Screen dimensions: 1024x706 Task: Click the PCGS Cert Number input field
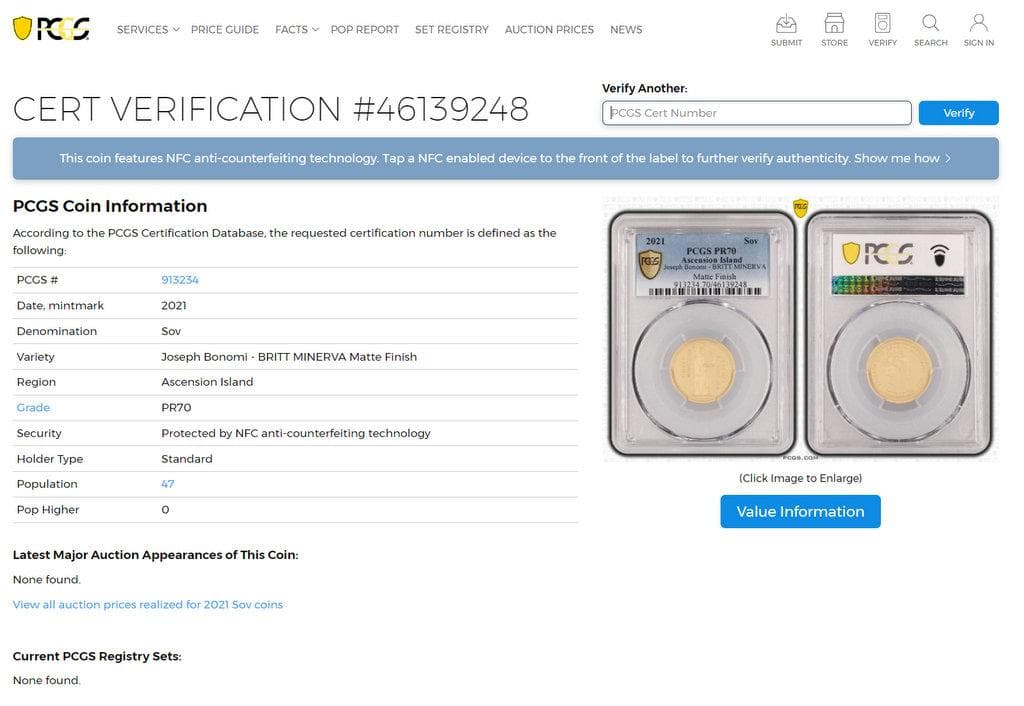[757, 113]
